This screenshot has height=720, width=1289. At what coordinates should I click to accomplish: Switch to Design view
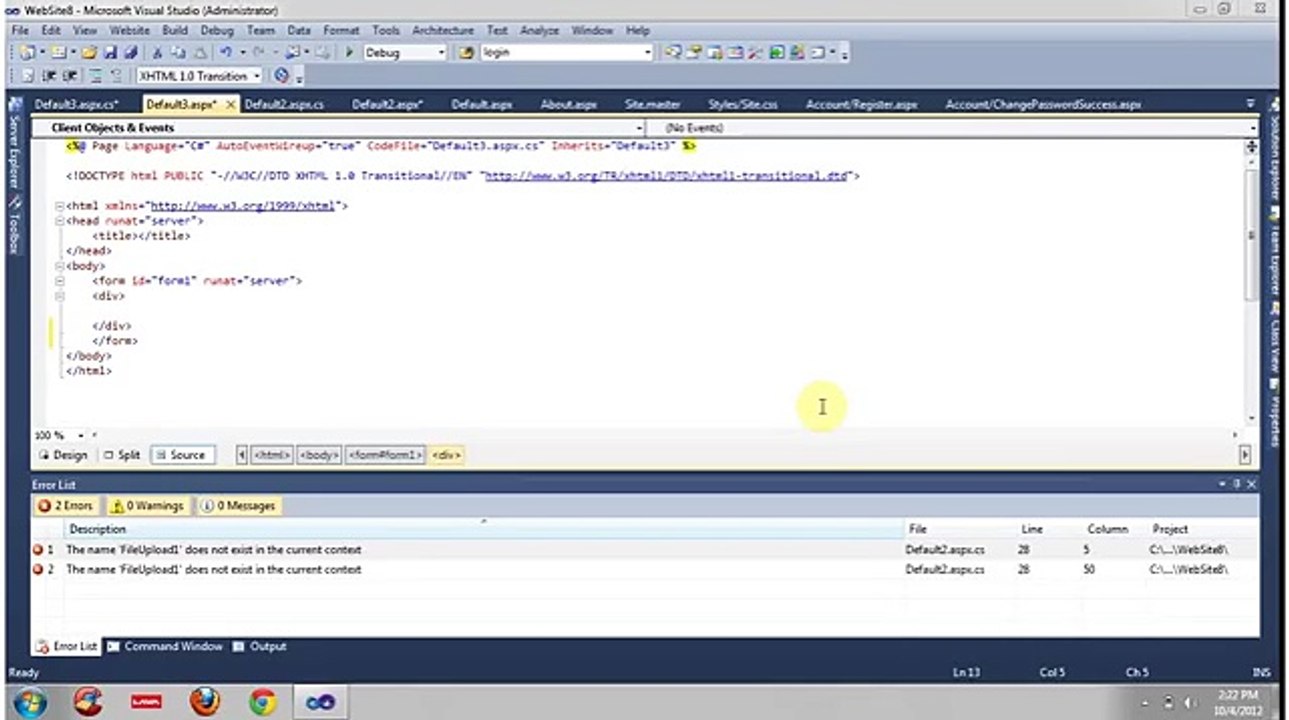coord(64,455)
